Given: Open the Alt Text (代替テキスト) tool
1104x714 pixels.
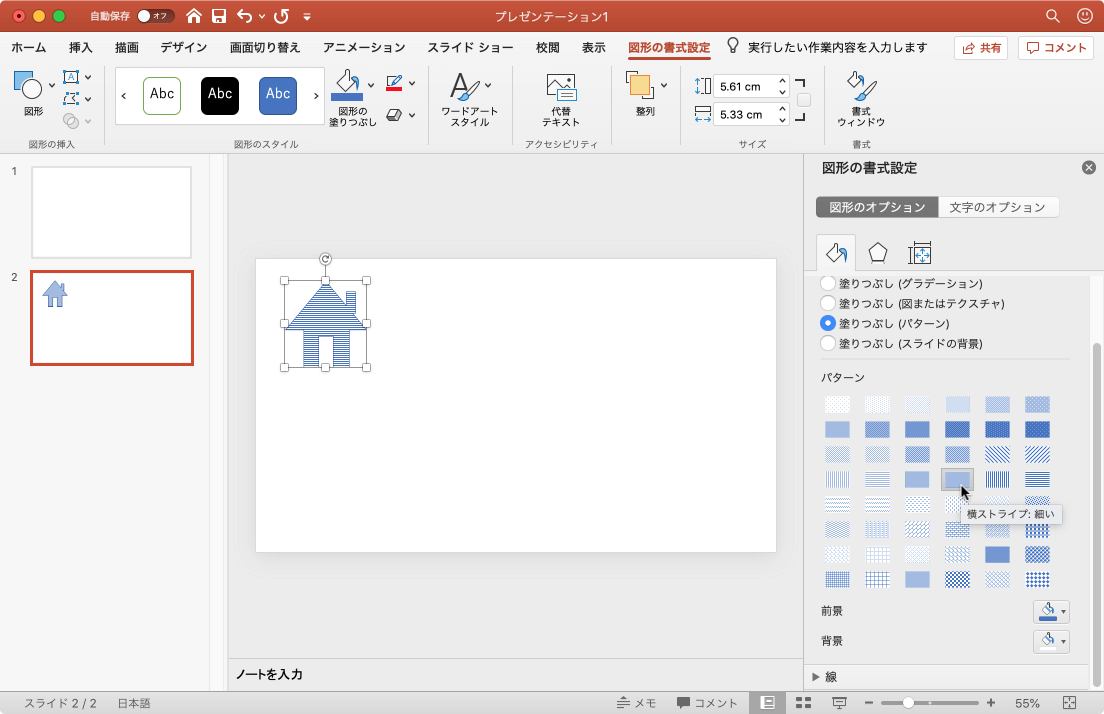Looking at the screenshot, I should (x=561, y=100).
